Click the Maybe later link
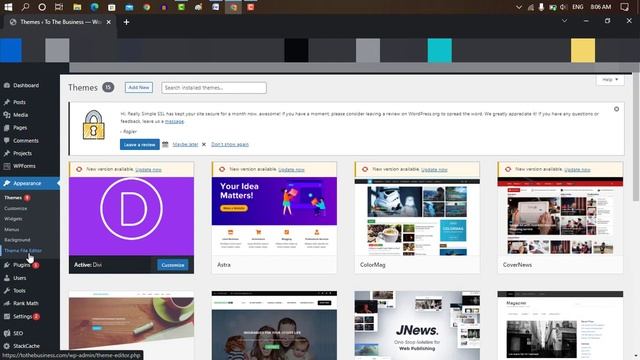The width and height of the screenshot is (640, 360). [x=185, y=144]
